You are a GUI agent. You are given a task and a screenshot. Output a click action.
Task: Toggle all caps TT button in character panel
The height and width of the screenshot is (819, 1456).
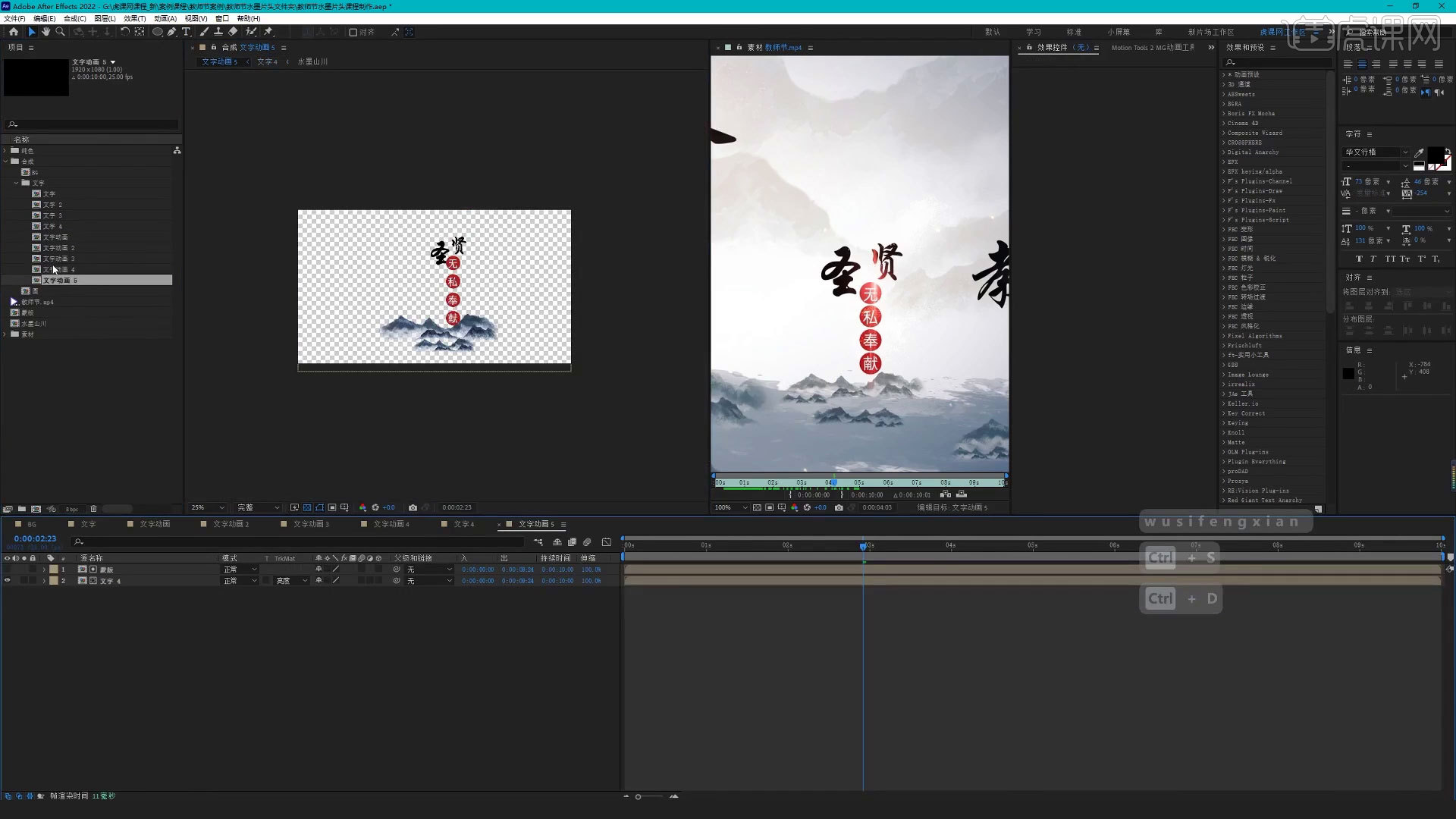click(1390, 259)
